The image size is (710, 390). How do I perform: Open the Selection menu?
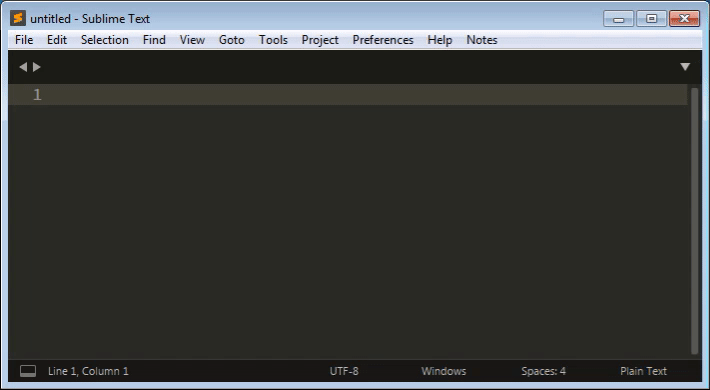coord(105,40)
